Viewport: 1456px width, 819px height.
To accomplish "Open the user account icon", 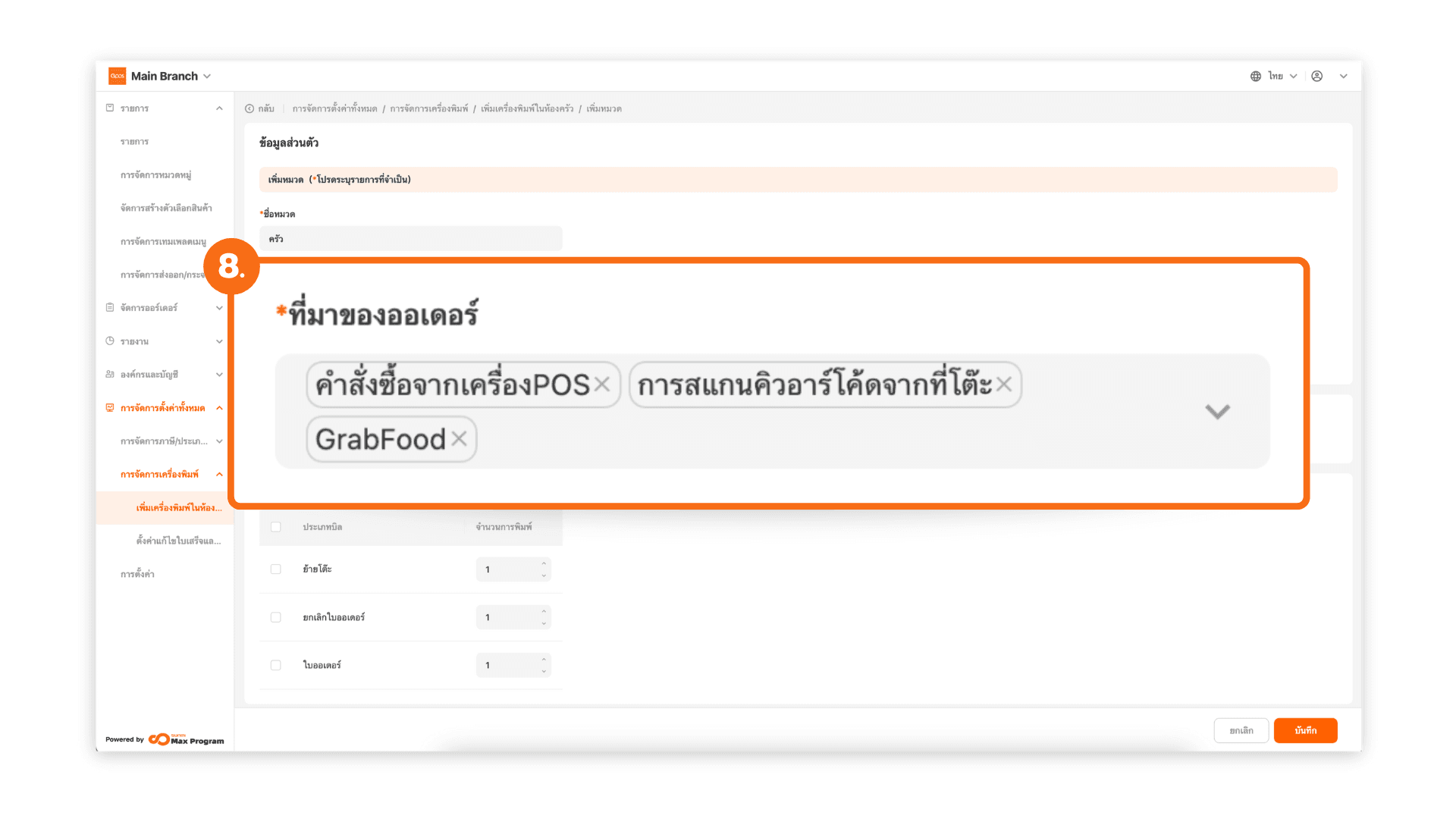I will tap(1317, 76).
